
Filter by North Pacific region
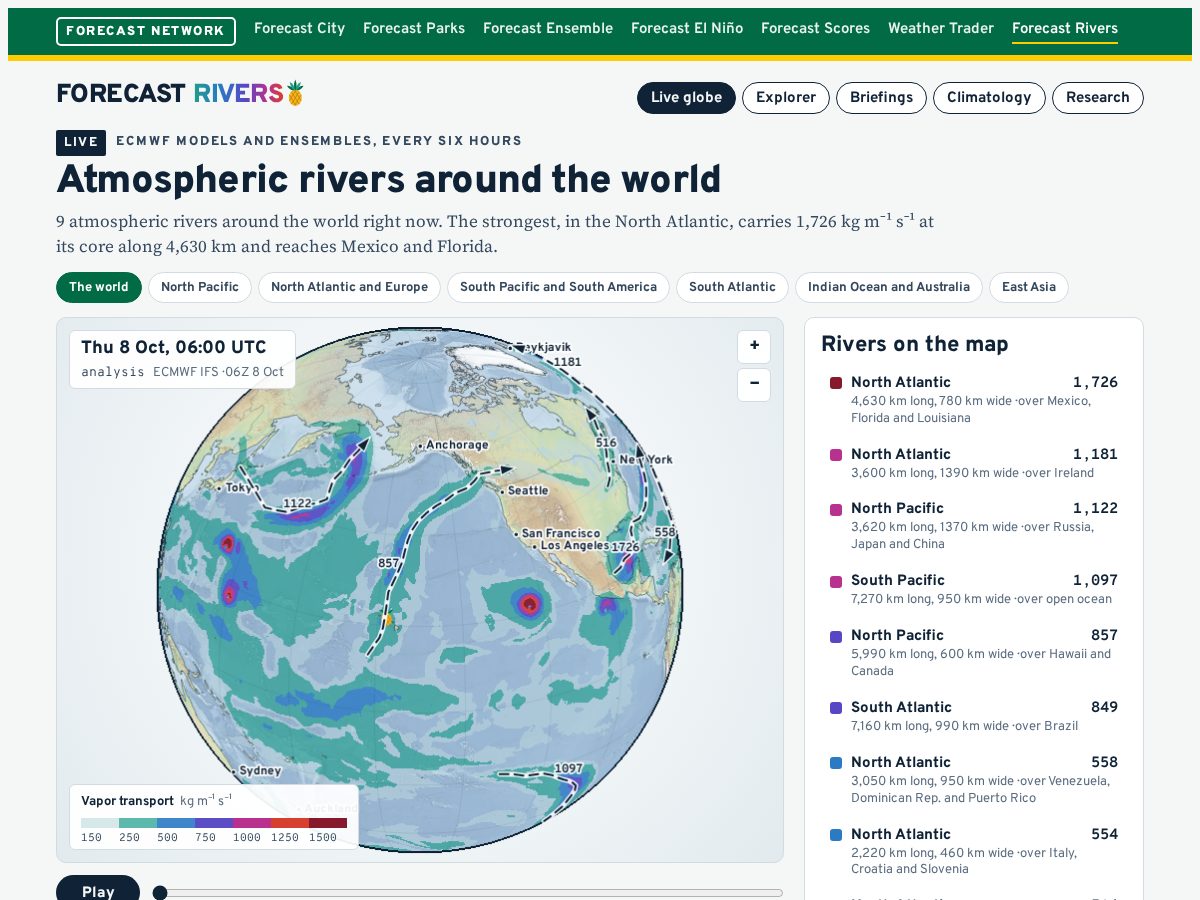coord(200,287)
